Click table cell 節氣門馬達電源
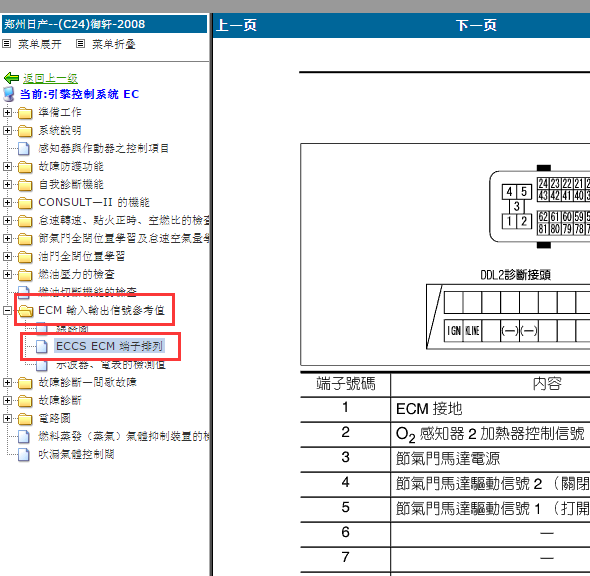This screenshot has width=590, height=576. (x=448, y=459)
